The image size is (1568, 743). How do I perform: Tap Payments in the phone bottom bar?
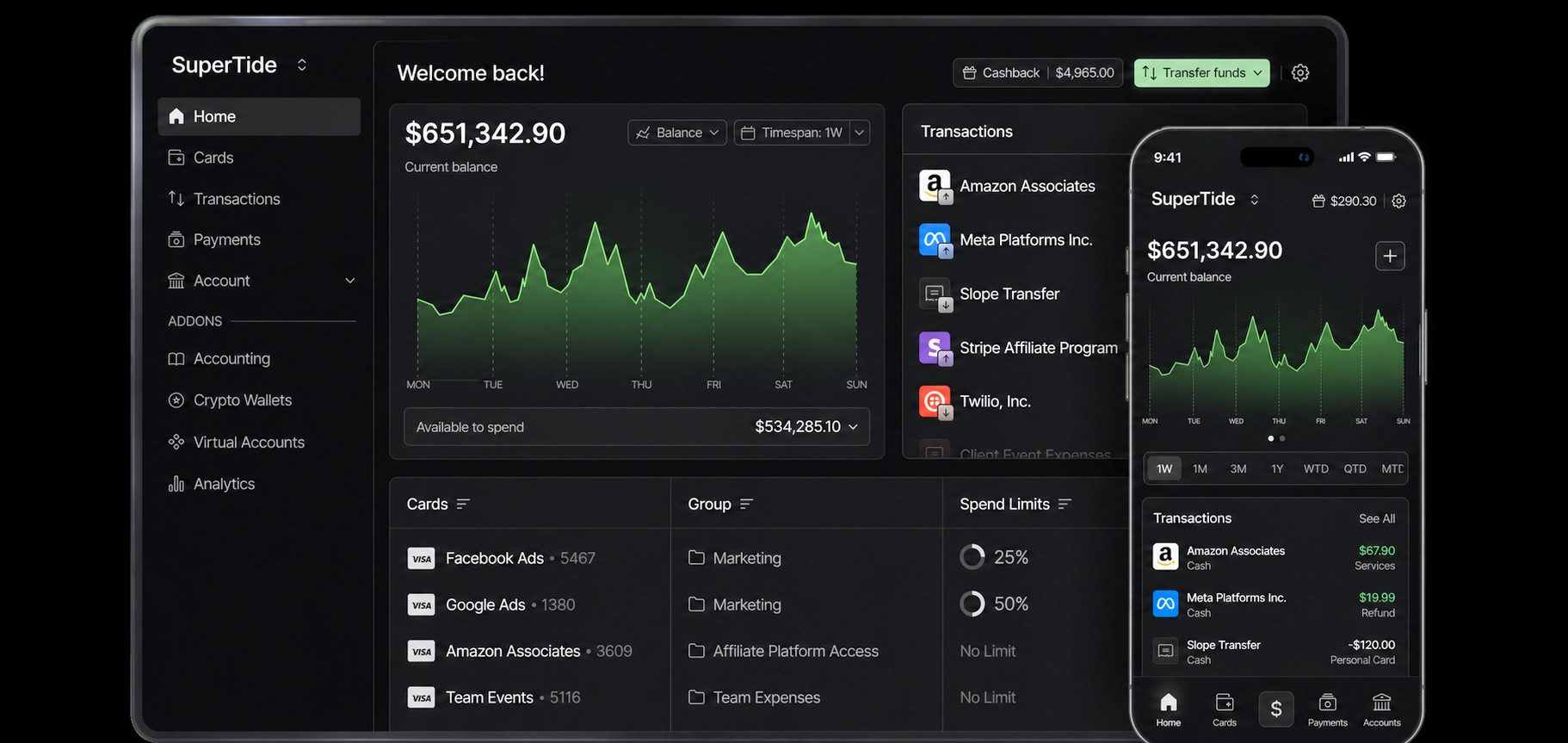point(1328,709)
